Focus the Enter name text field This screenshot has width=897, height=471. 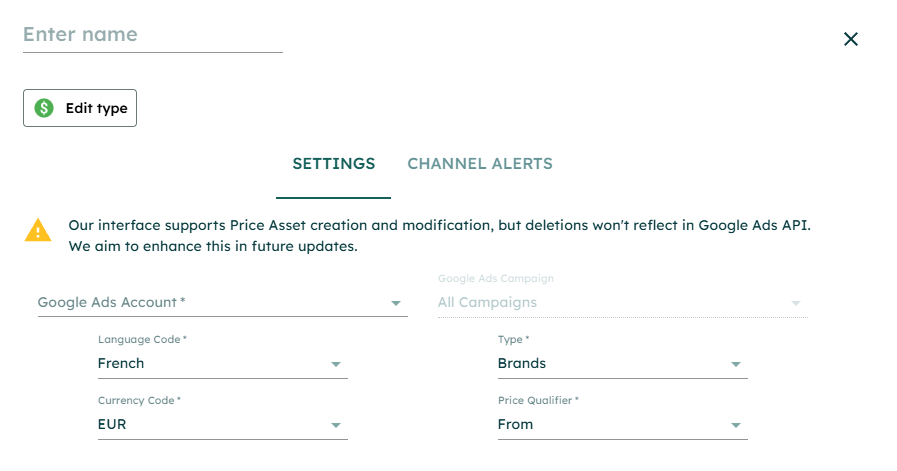(153, 35)
